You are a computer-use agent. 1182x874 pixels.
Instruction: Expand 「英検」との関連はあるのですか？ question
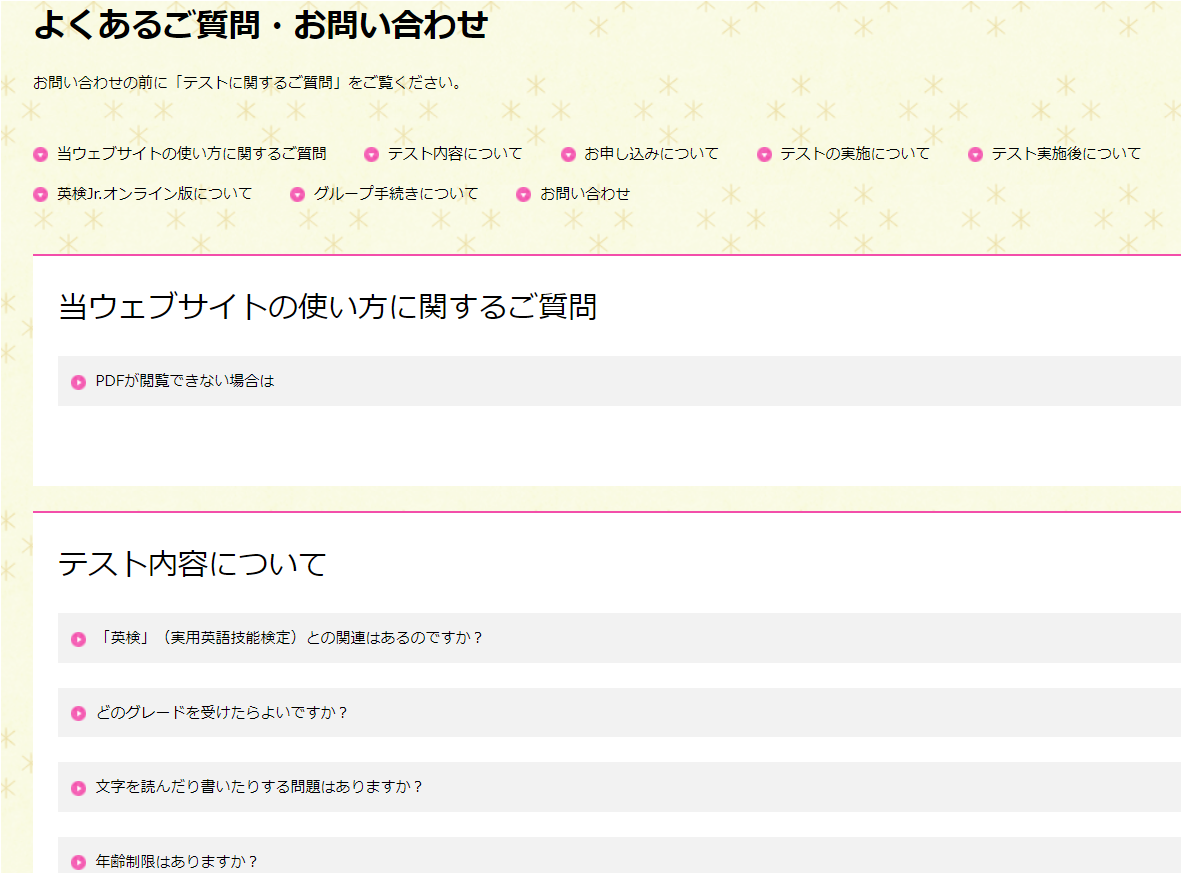click(x=290, y=638)
